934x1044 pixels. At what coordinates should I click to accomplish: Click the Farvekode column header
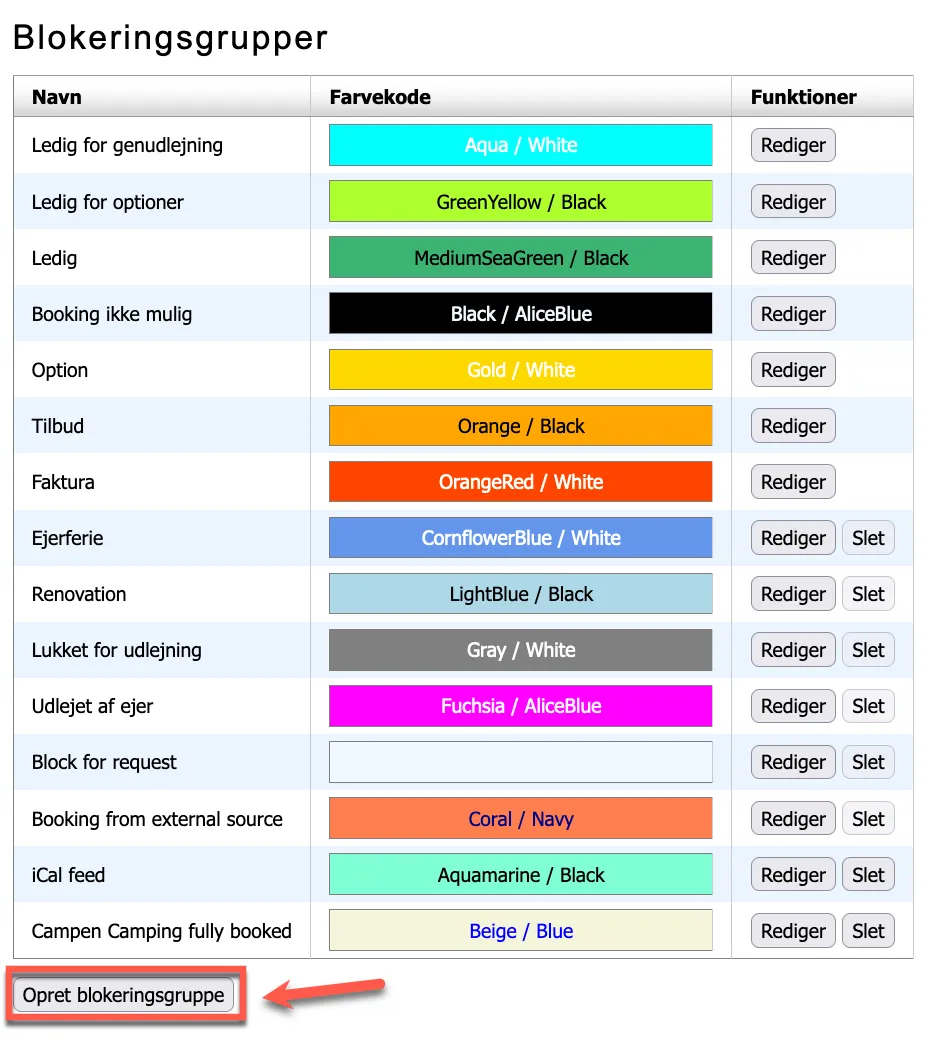(380, 97)
